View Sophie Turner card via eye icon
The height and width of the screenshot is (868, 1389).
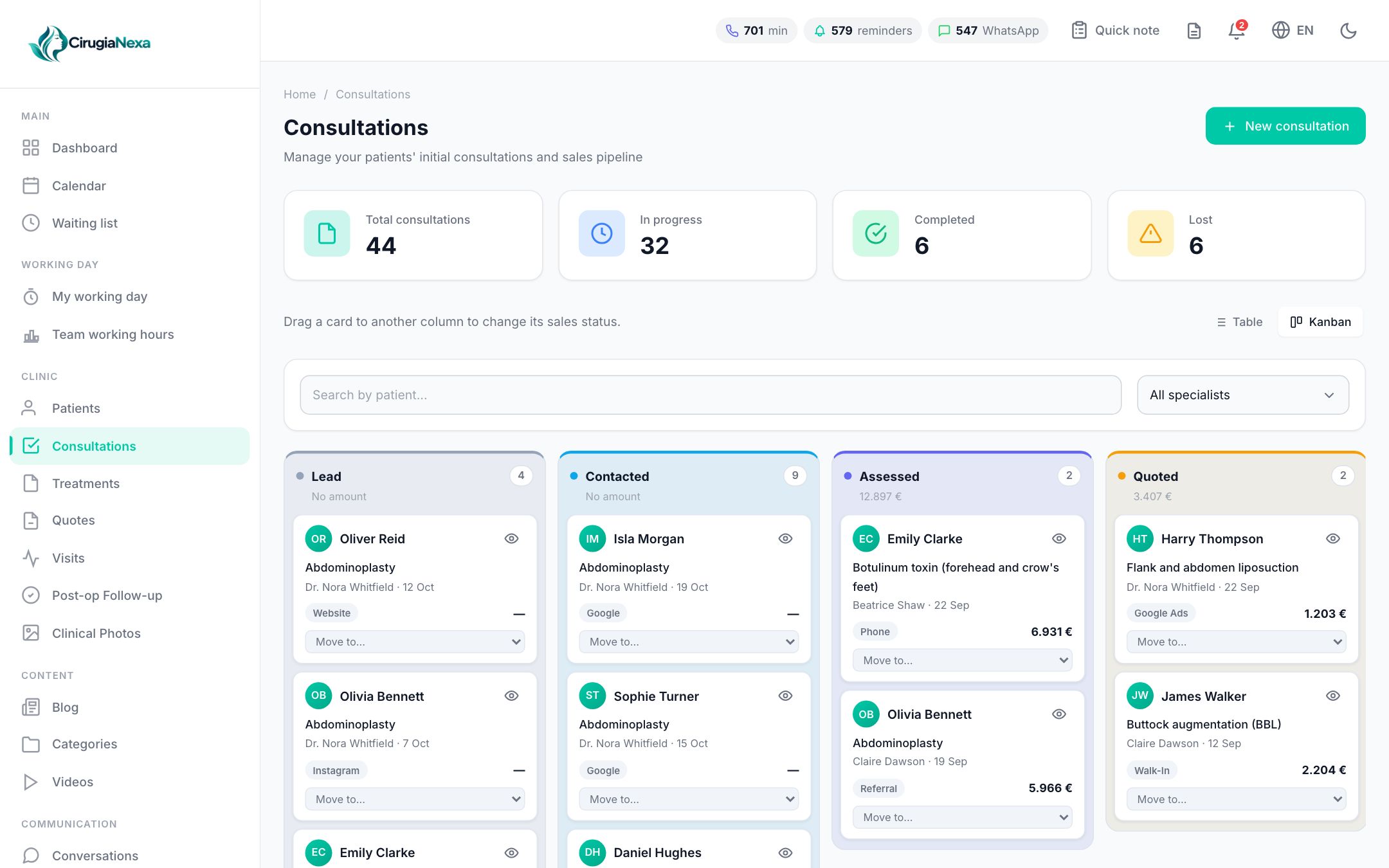(785, 696)
